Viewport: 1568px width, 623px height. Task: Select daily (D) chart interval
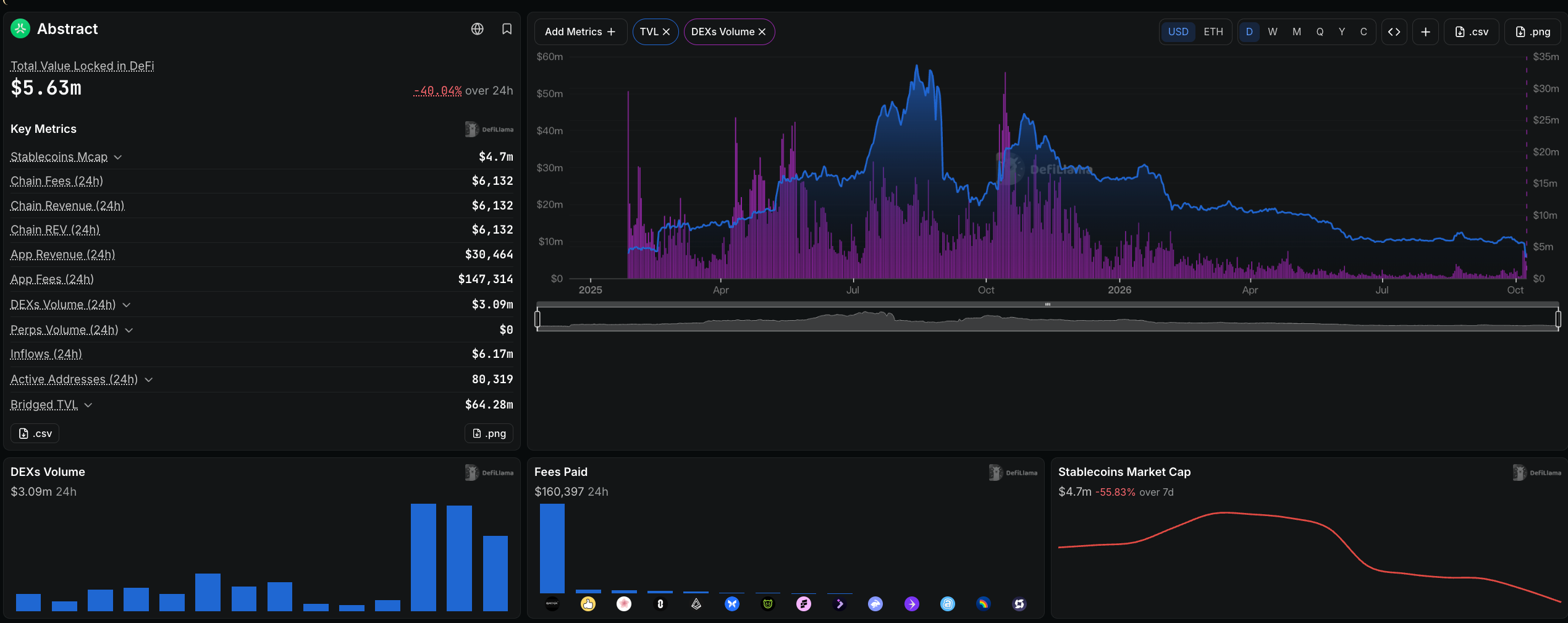tap(1249, 32)
